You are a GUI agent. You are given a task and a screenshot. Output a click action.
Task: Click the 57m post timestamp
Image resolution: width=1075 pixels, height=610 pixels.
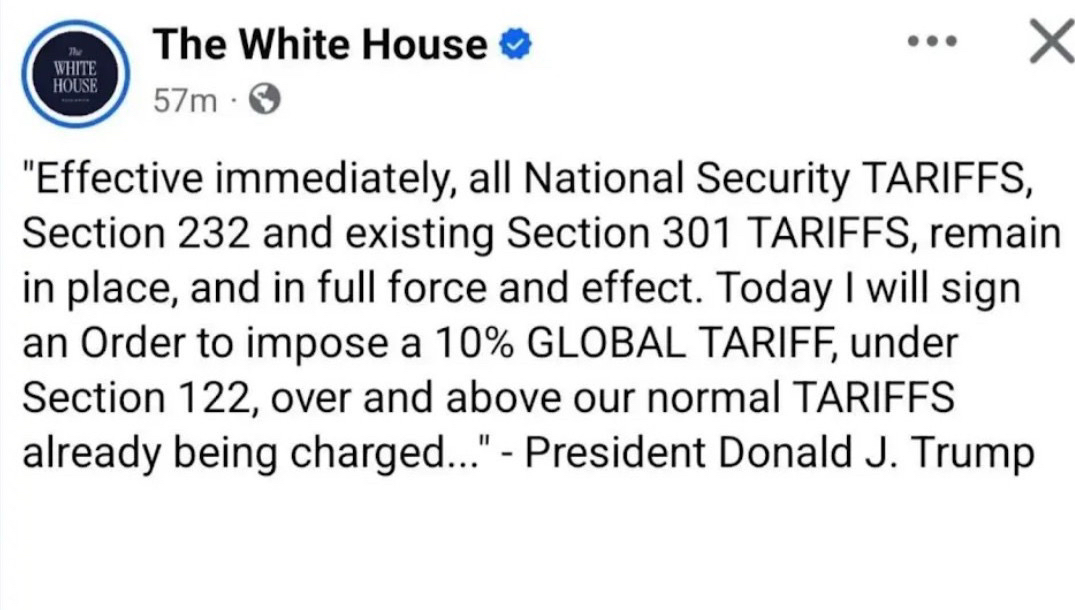pos(184,100)
